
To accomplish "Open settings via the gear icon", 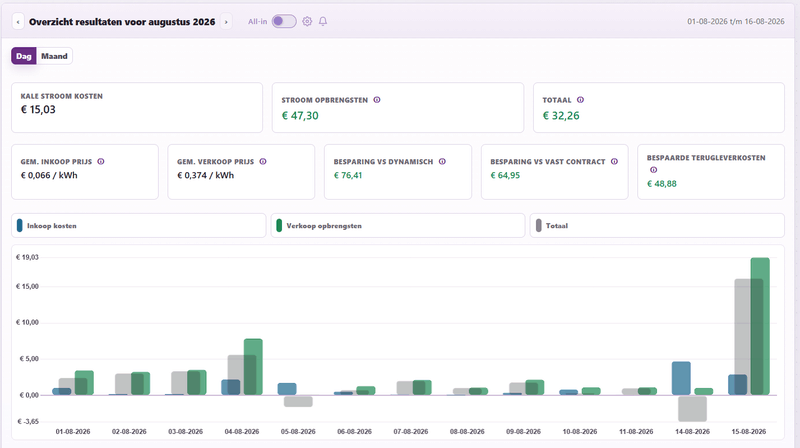I will click(307, 21).
